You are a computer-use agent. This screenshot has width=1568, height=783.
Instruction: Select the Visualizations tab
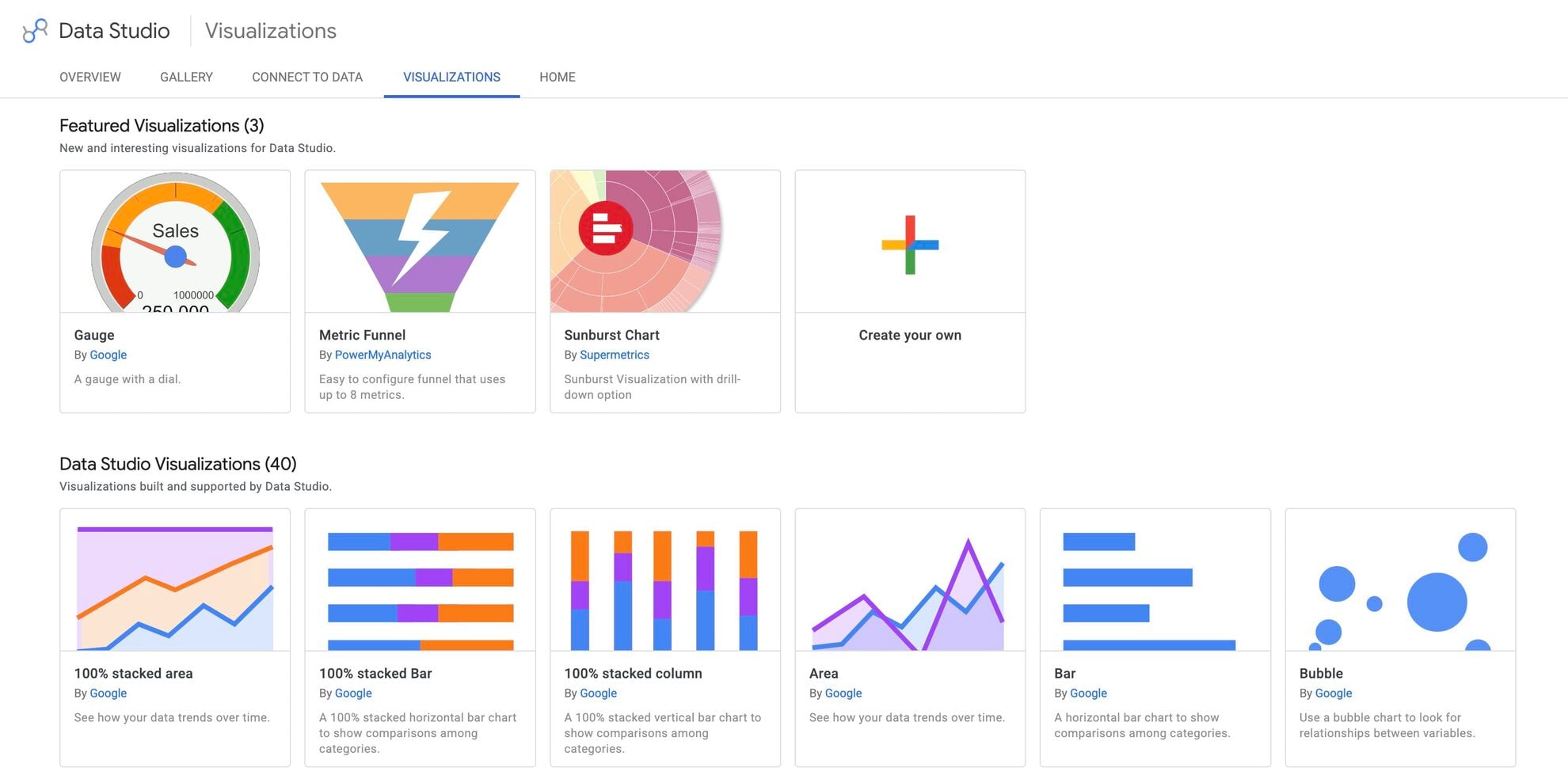point(451,77)
